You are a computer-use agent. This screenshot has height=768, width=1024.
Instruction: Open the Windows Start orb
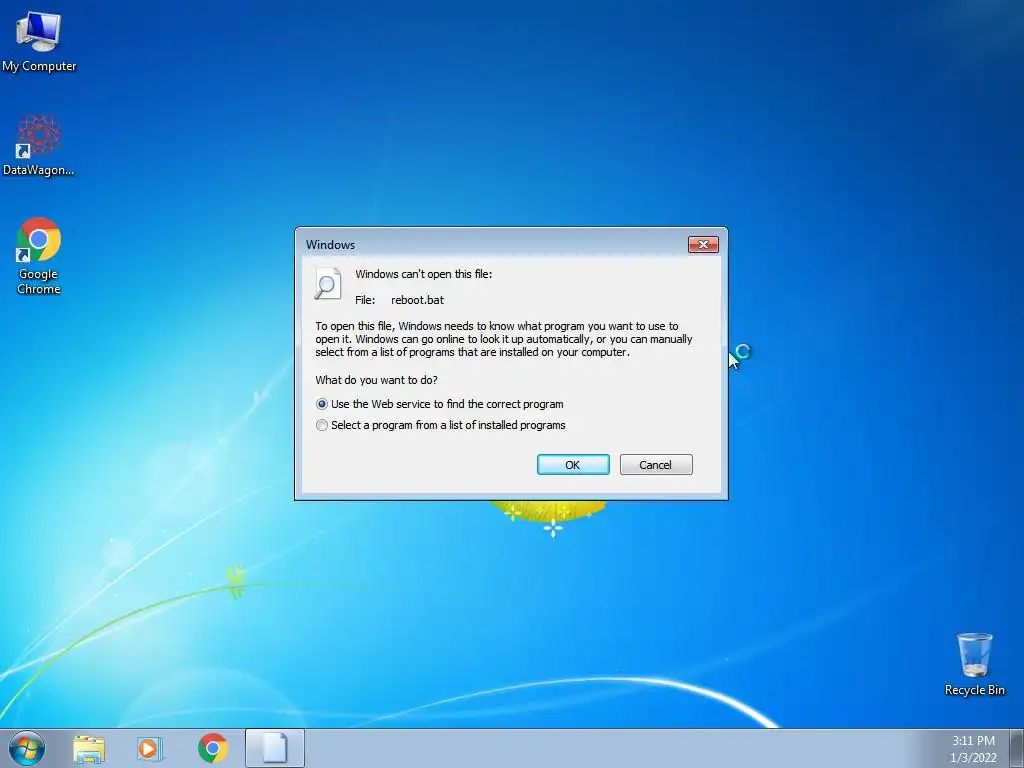27,748
